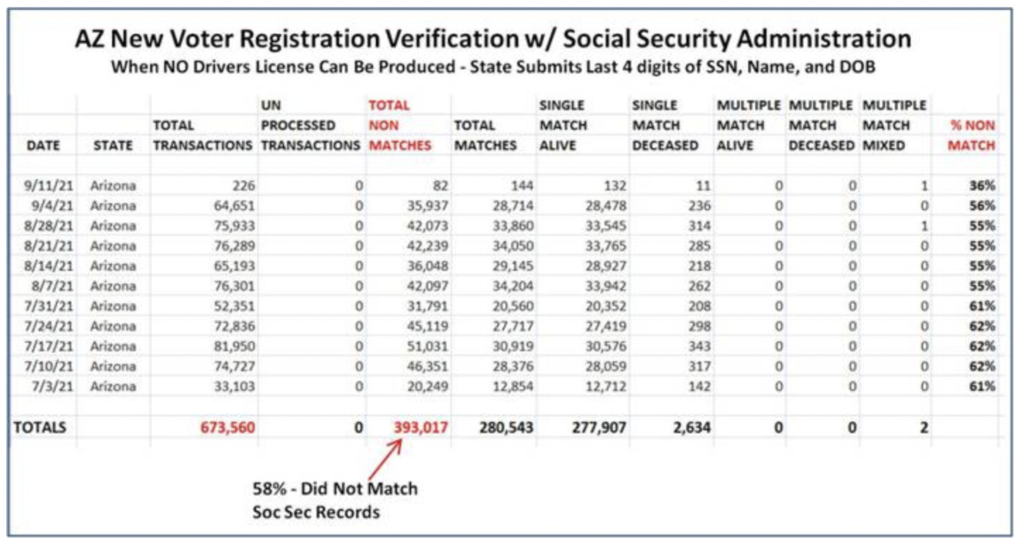The image size is (1024, 546).
Task: Click total transactions value 64,651
Action: 234,206
